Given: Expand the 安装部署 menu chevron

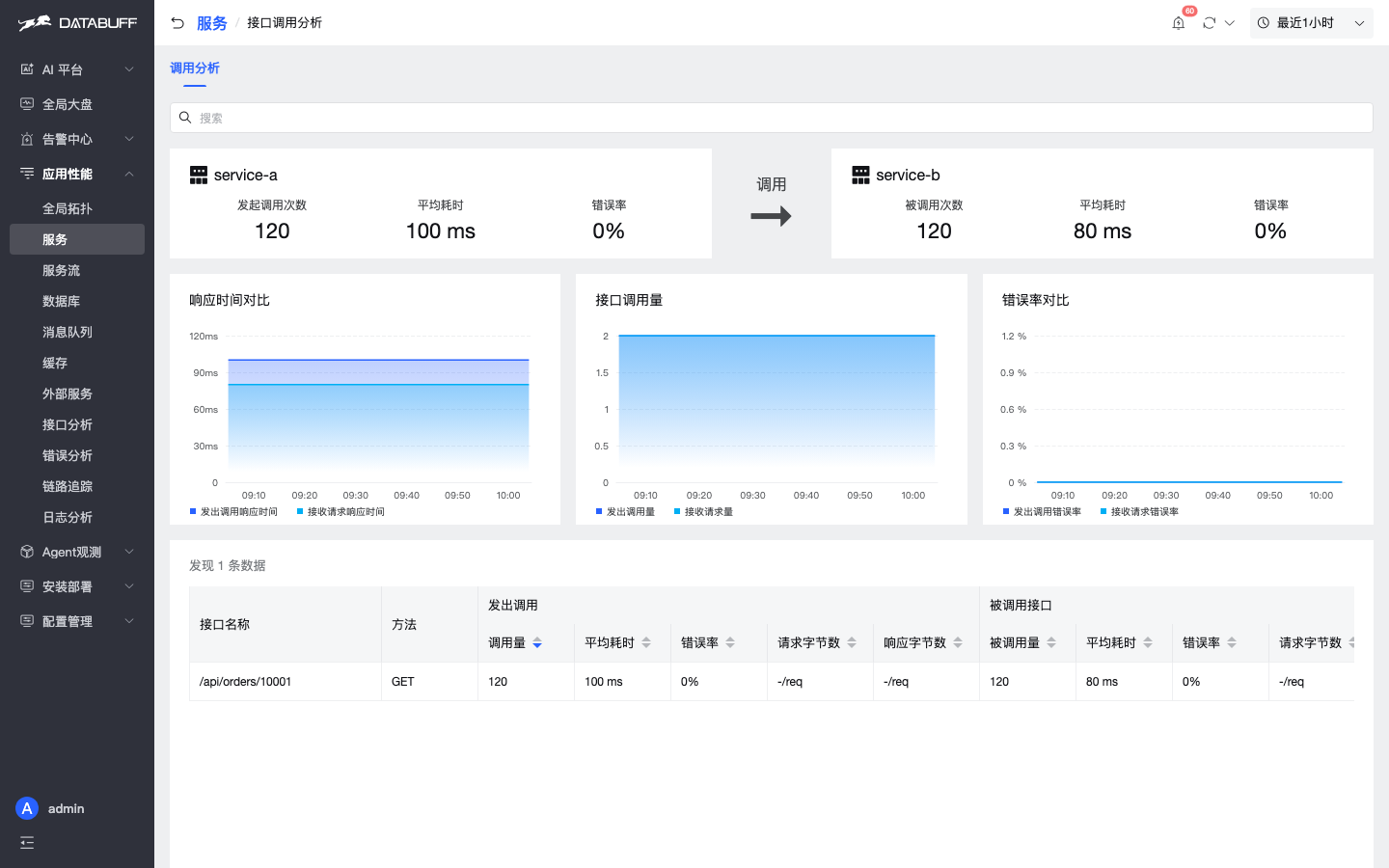Looking at the screenshot, I should [129, 586].
